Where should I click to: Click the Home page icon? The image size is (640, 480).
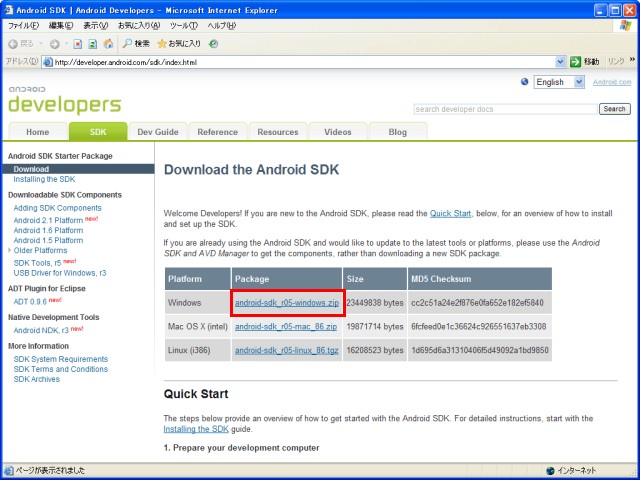(x=108, y=44)
